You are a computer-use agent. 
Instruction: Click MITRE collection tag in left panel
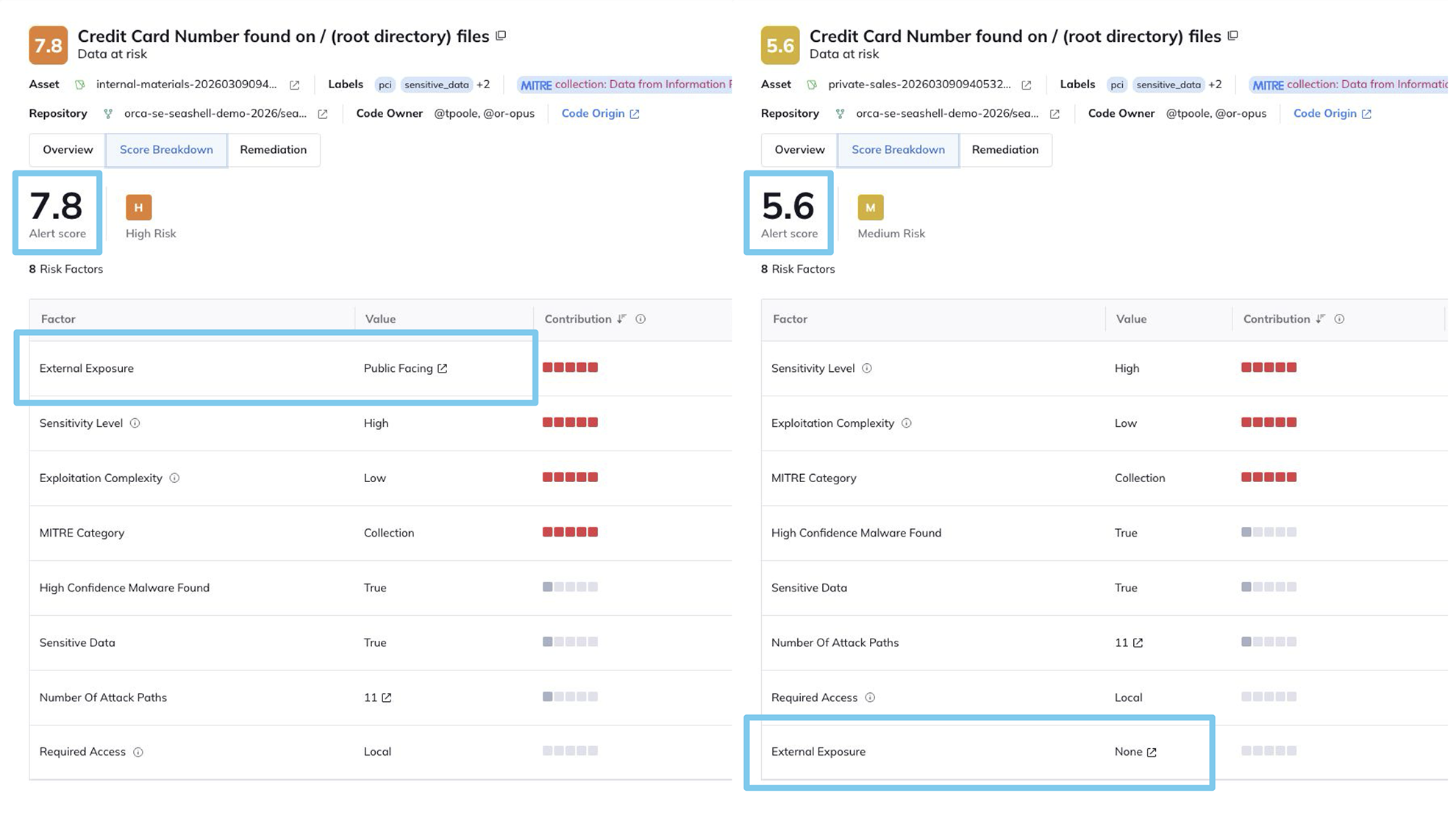click(625, 85)
